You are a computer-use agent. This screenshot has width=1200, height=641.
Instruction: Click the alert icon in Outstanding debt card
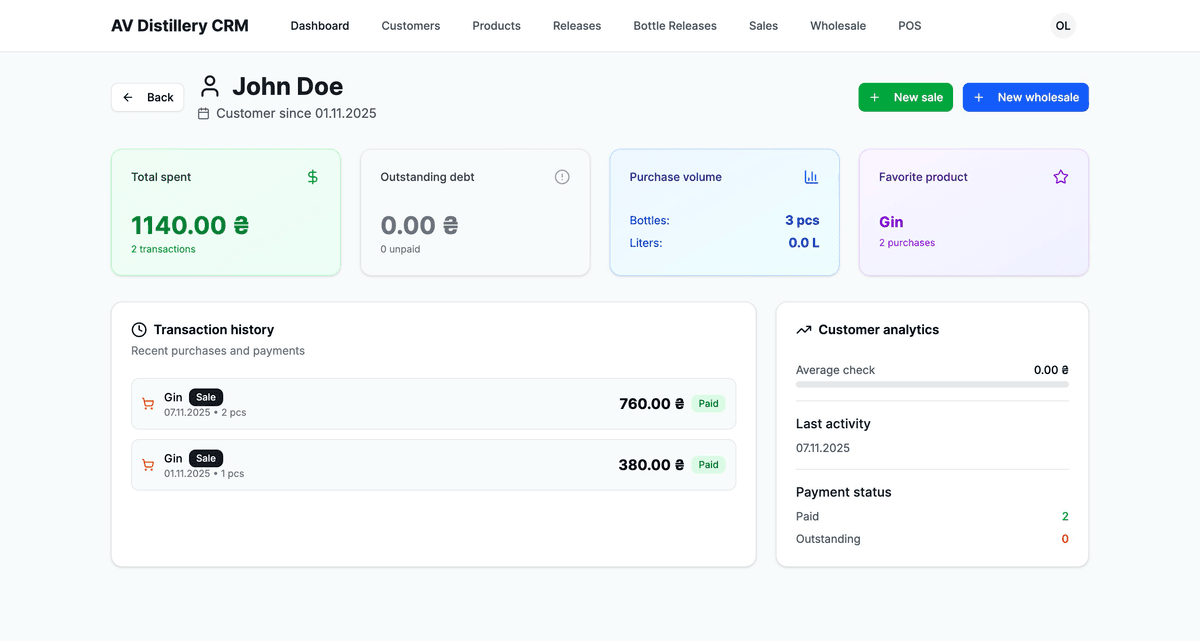coord(562,177)
